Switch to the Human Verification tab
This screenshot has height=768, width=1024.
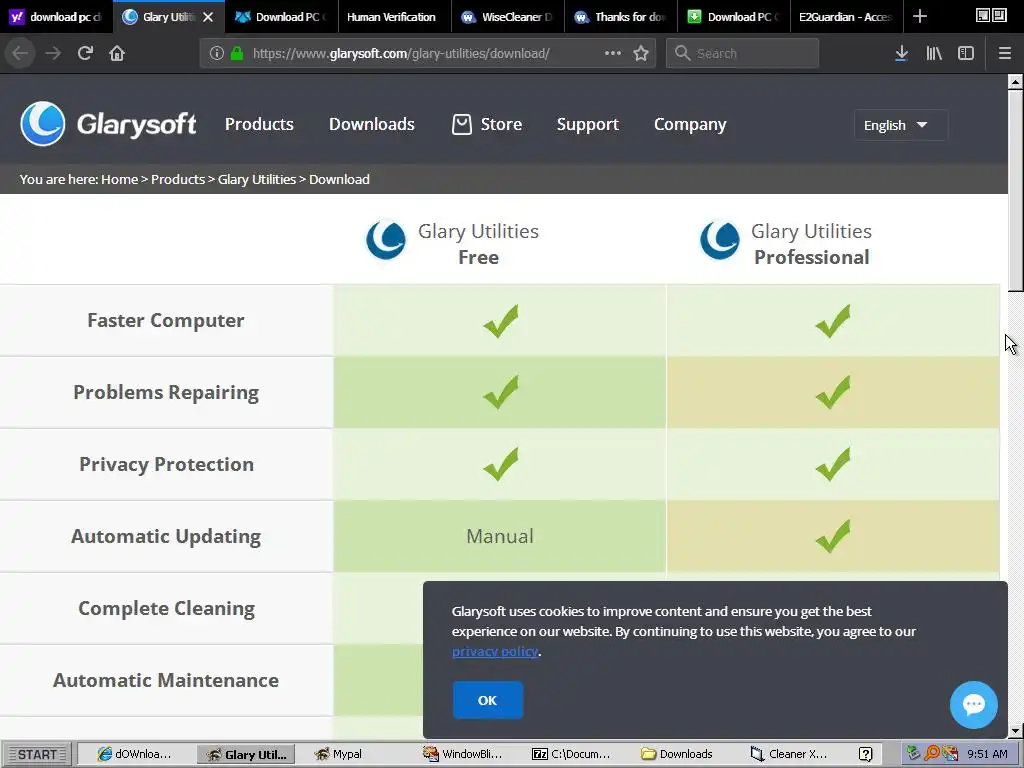[x=394, y=17]
